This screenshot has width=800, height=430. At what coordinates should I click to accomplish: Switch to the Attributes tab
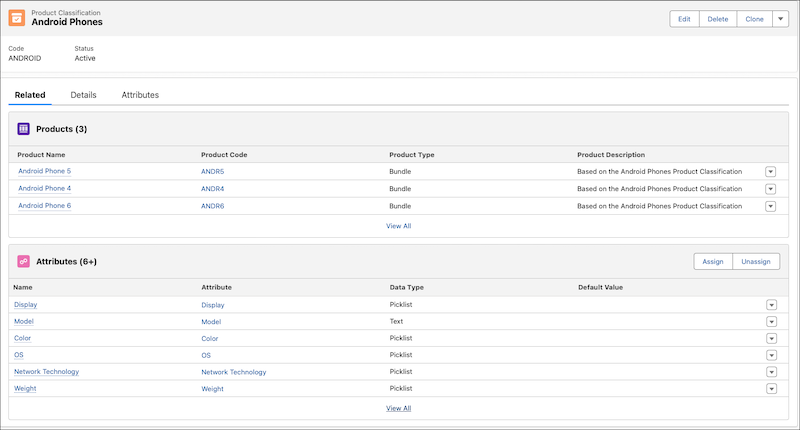(x=140, y=95)
